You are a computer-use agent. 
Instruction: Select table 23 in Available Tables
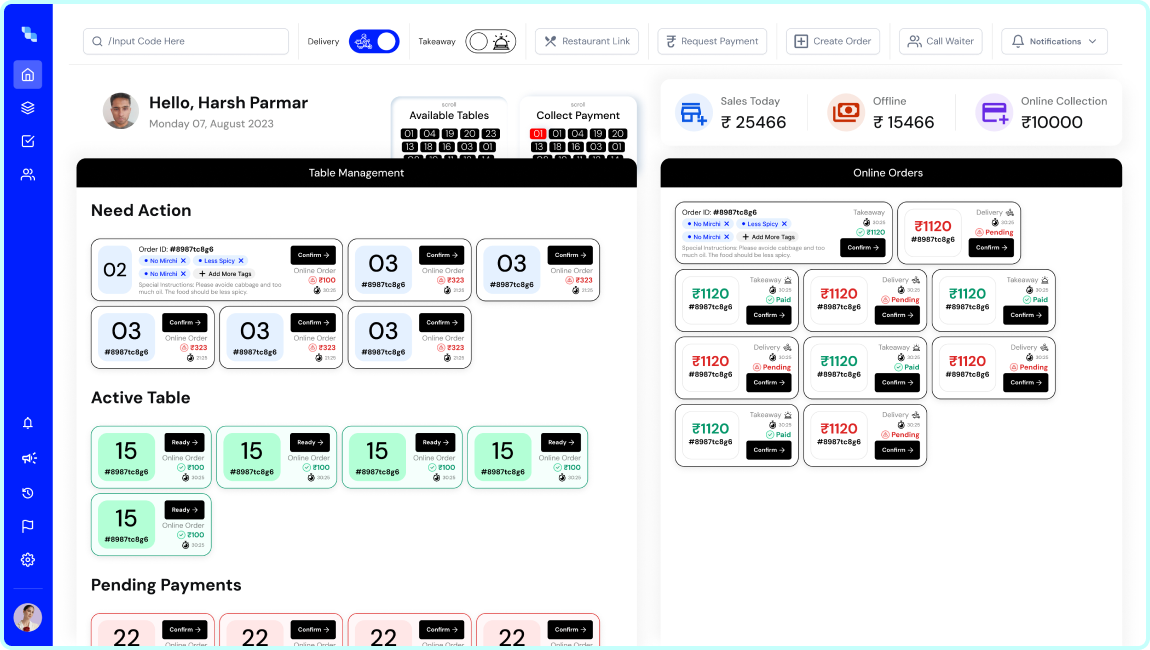[491, 134]
